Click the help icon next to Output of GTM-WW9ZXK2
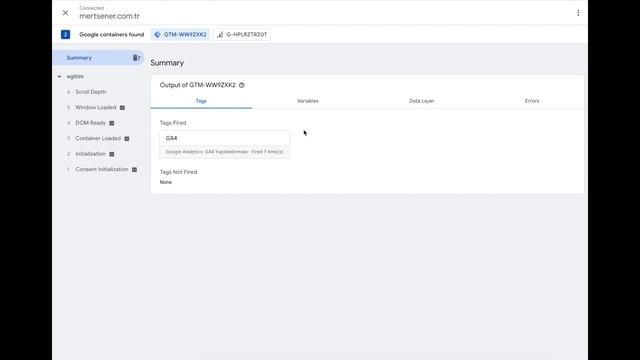This screenshot has height=360, width=640. pyautogui.click(x=242, y=85)
